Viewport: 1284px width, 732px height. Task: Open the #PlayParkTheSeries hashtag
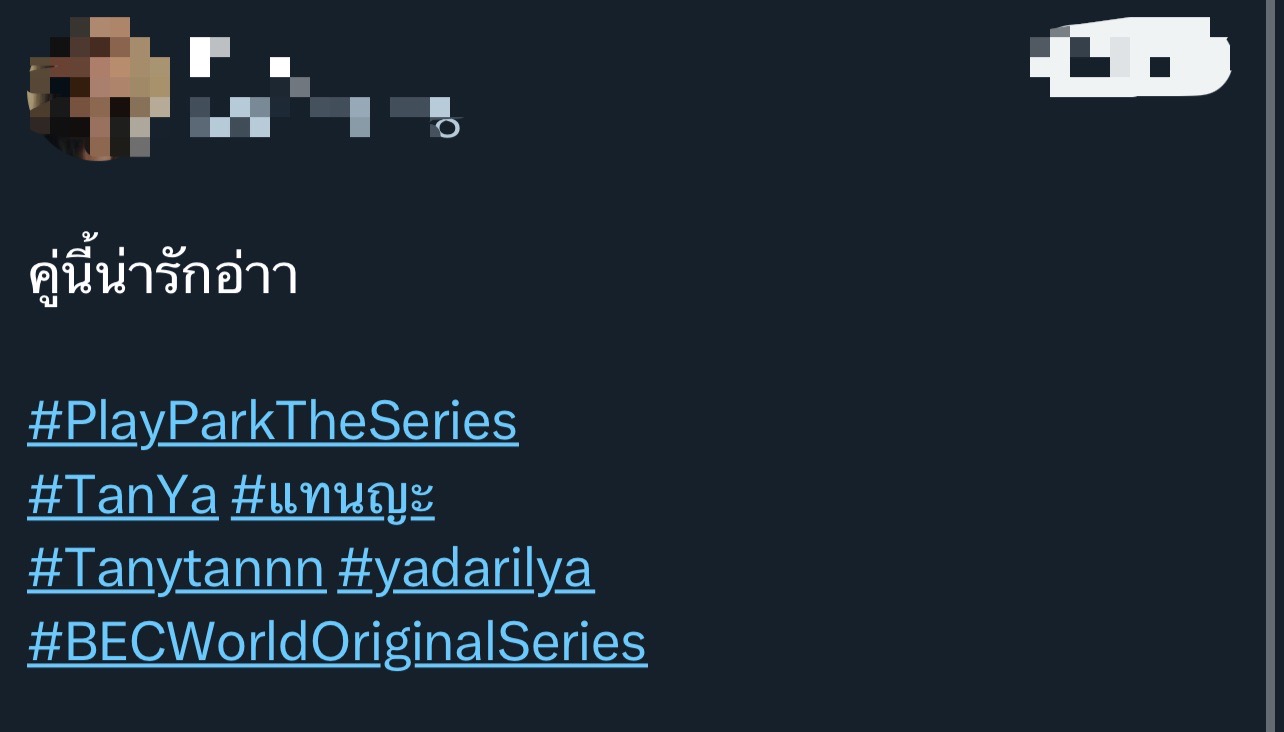[x=272, y=422]
